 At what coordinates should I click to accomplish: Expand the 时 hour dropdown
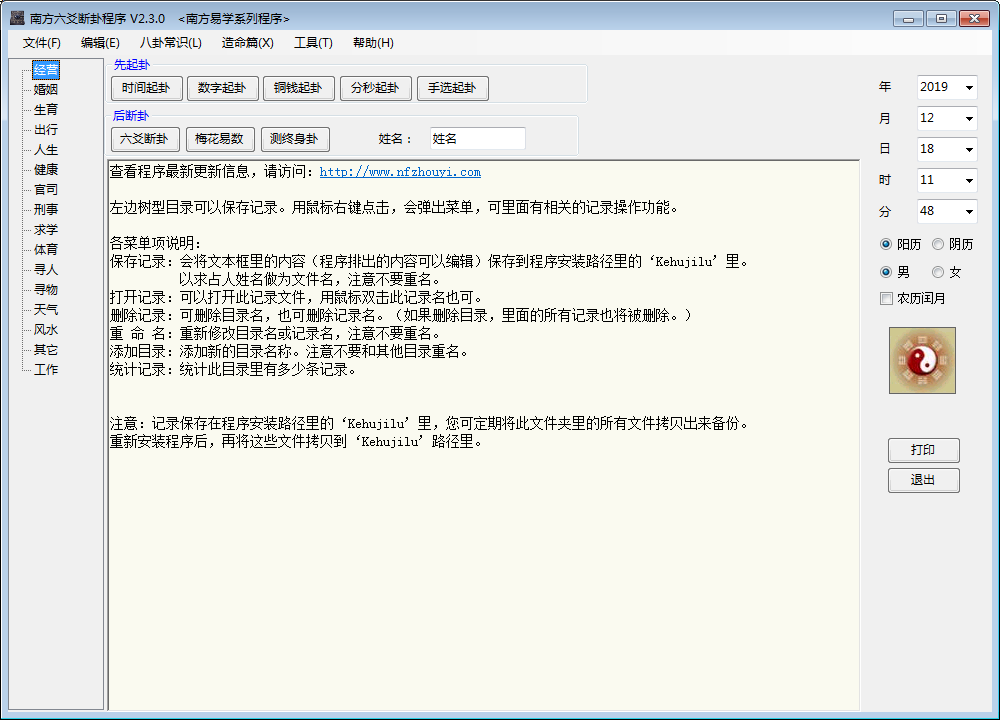pyautogui.click(x=969, y=180)
